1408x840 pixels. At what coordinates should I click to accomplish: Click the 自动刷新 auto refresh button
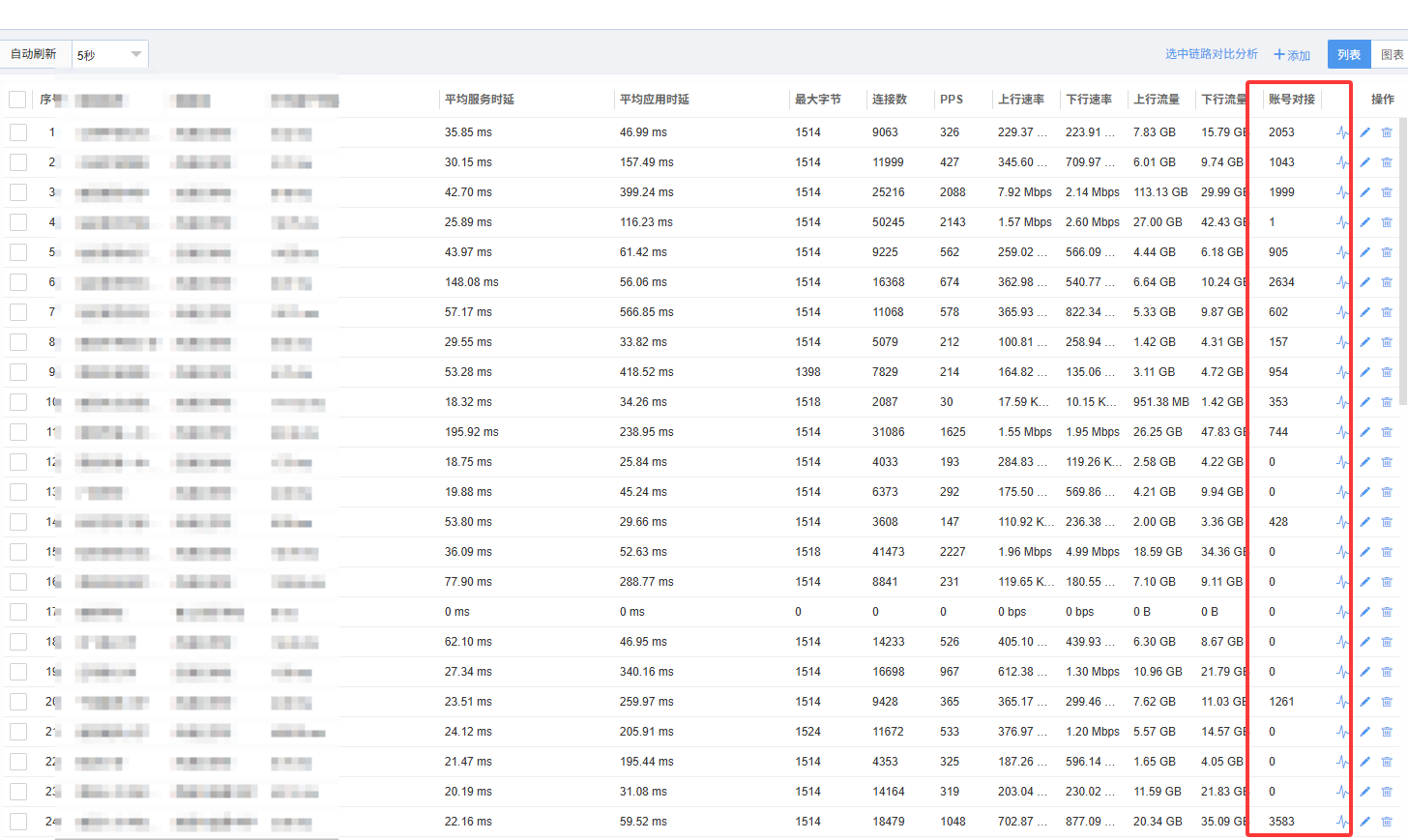coord(35,54)
